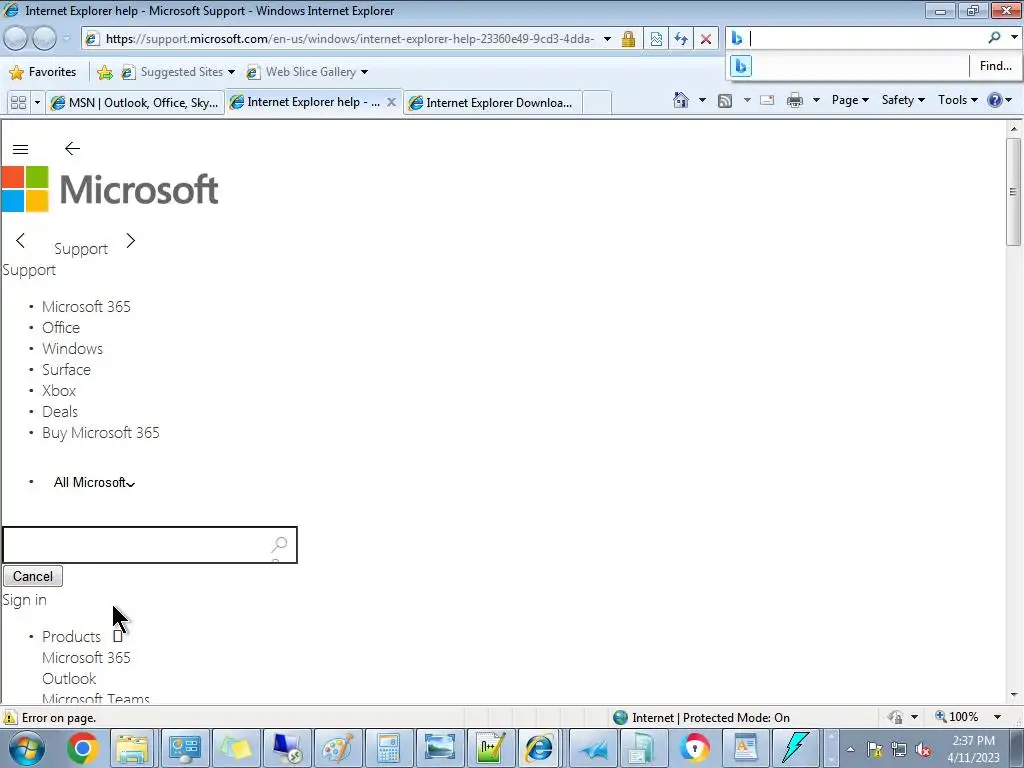Open Paint from the taskbar
Screen dimensions: 1024x768
click(x=338, y=748)
